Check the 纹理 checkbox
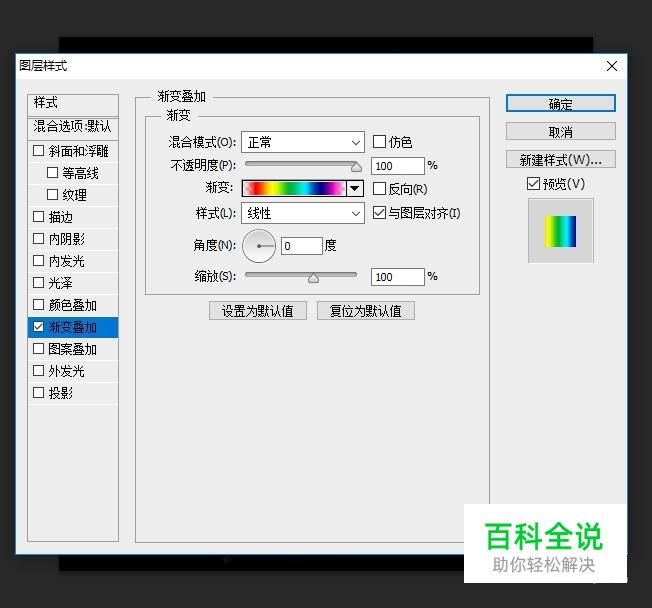 coord(52,195)
